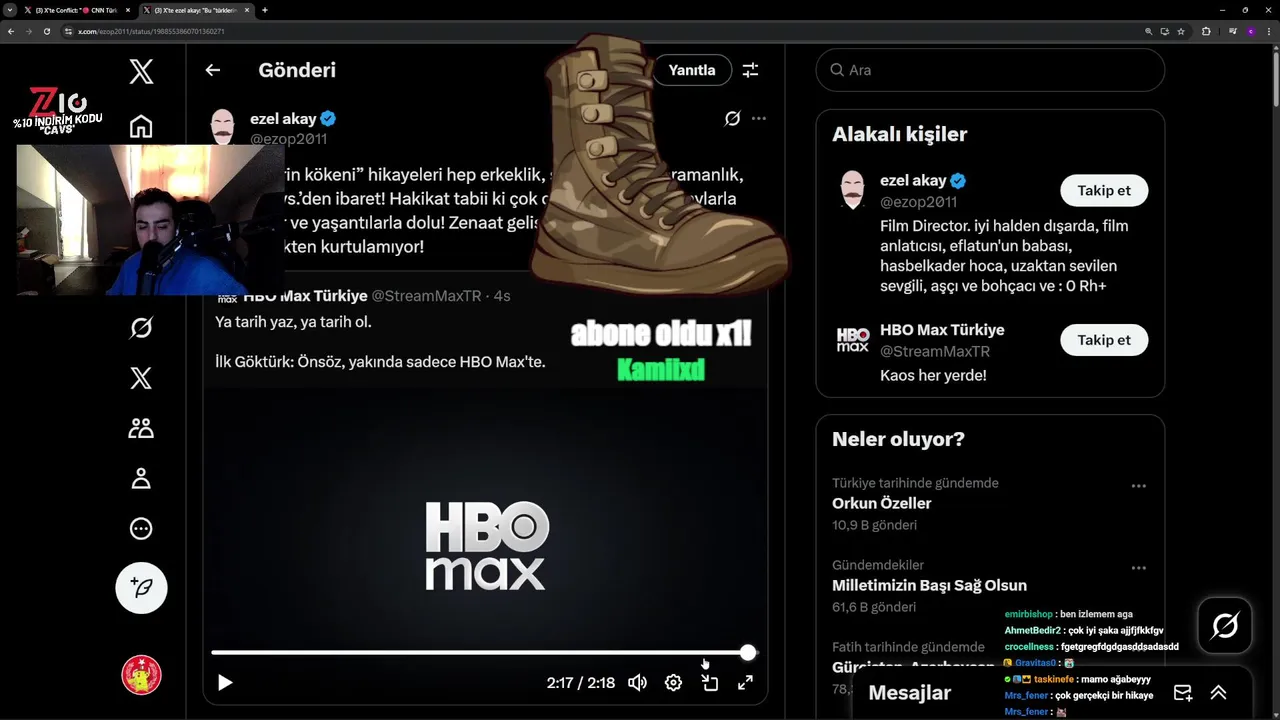Click the video progress bar
Screen dimensions: 1280x720
pos(484,653)
